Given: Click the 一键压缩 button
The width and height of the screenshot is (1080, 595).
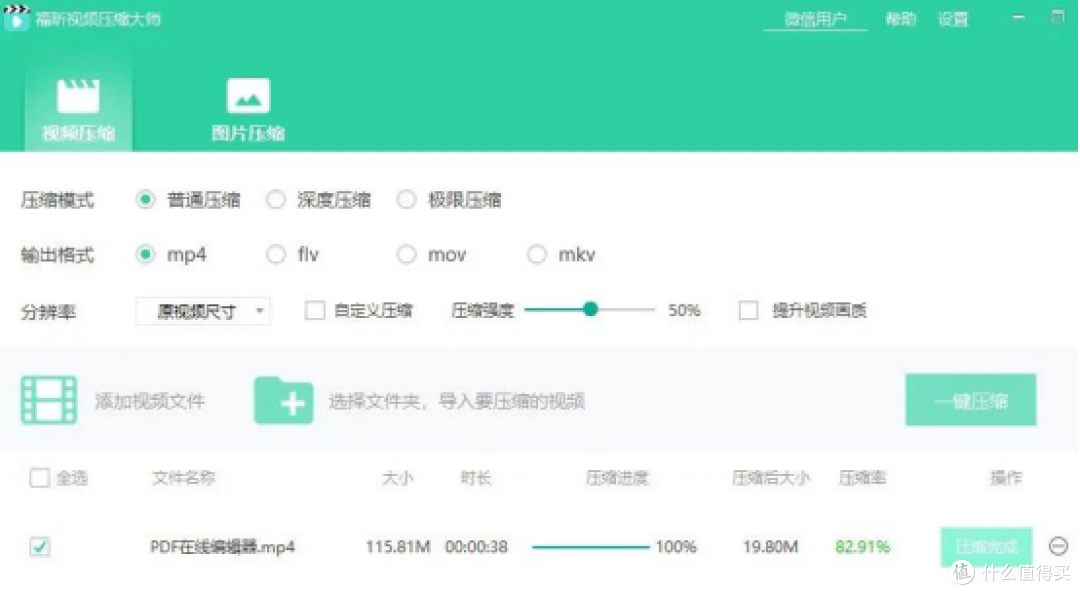Looking at the screenshot, I should [971, 400].
